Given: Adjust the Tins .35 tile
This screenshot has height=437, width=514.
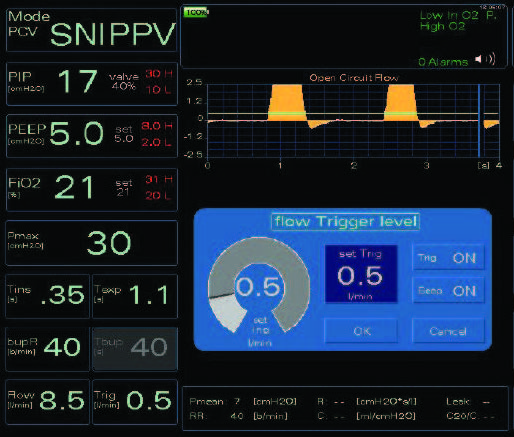Looking at the screenshot, I should tap(47, 296).
